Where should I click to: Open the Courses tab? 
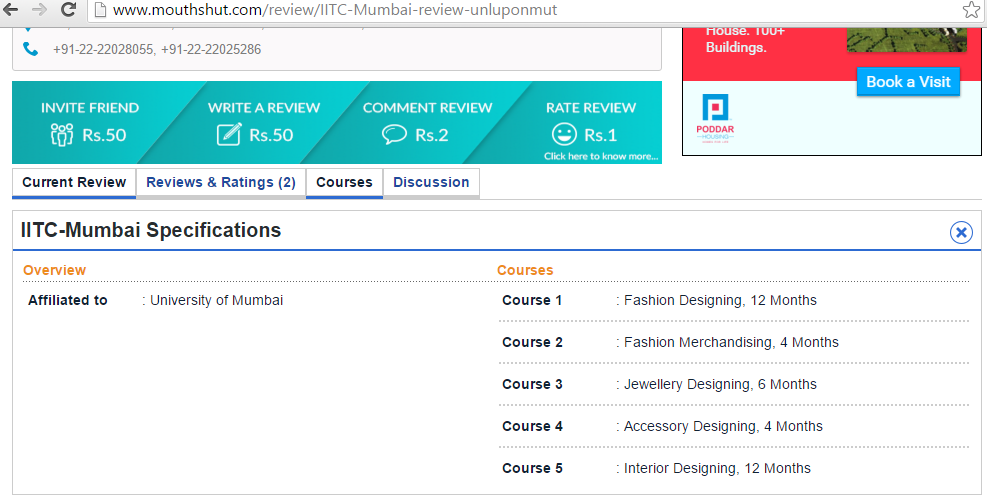(x=344, y=183)
